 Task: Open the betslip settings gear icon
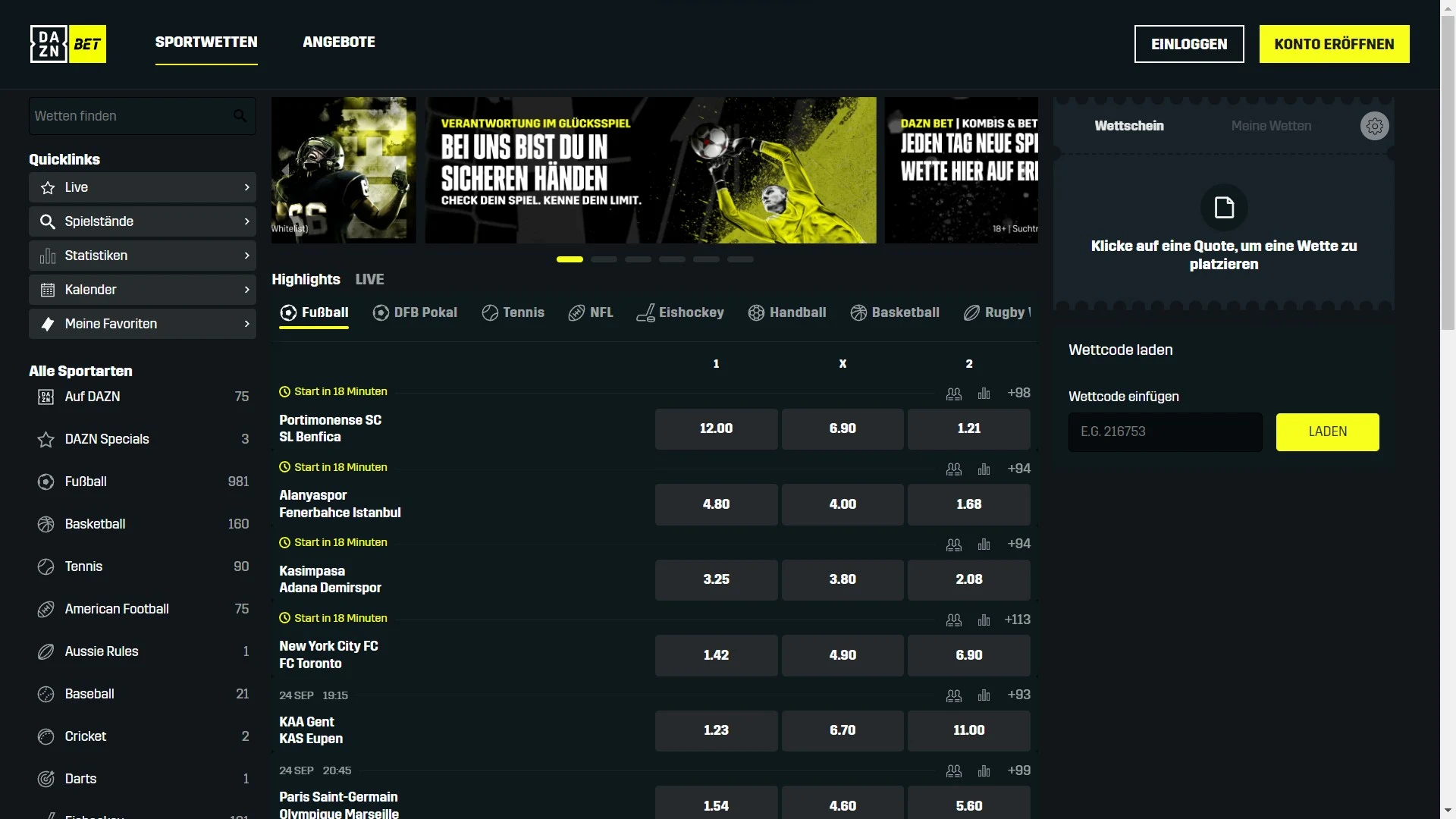pos(1374,126)
